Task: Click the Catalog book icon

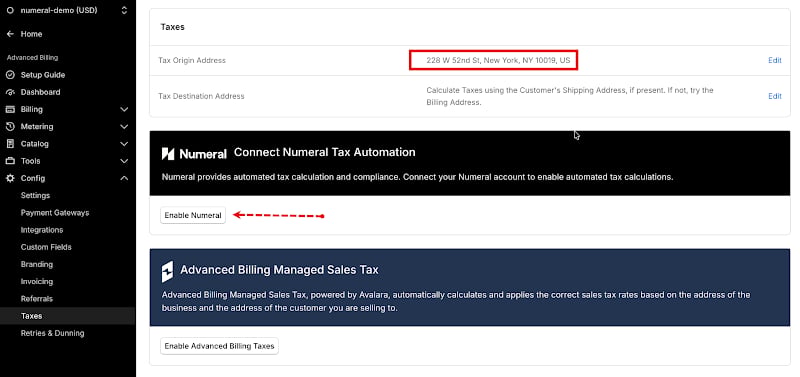Action: 10,144
